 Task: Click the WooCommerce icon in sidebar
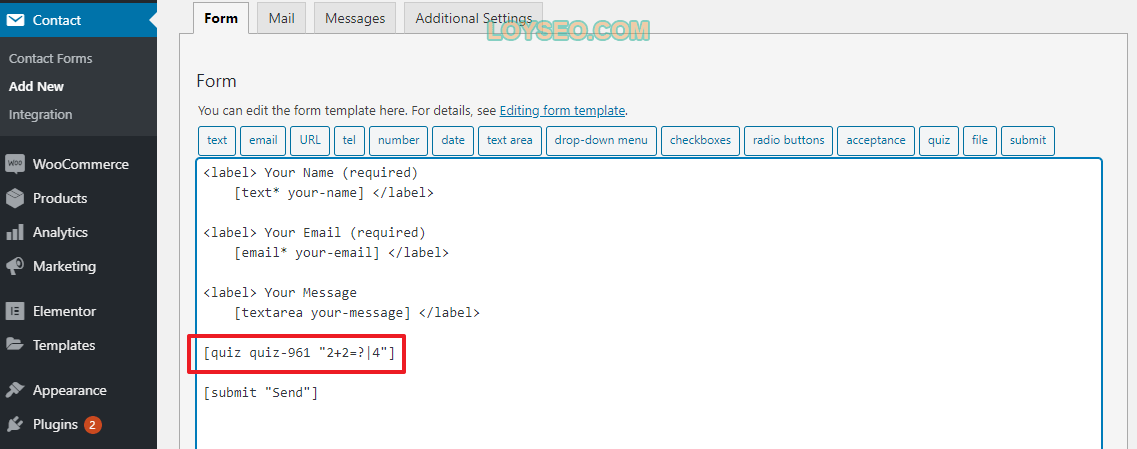point(15,164)
